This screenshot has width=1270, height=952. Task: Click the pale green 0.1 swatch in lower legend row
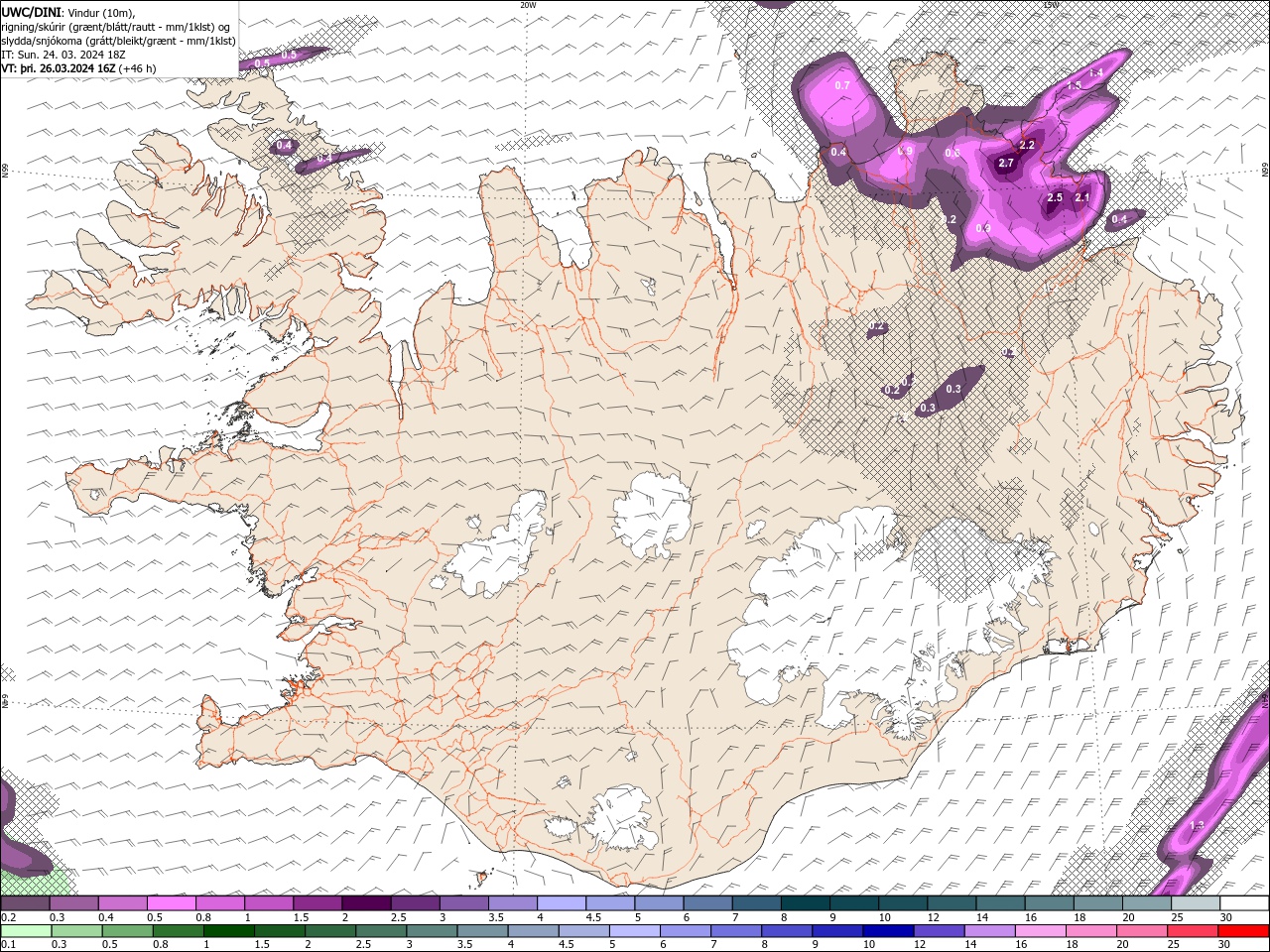[25, 931]
